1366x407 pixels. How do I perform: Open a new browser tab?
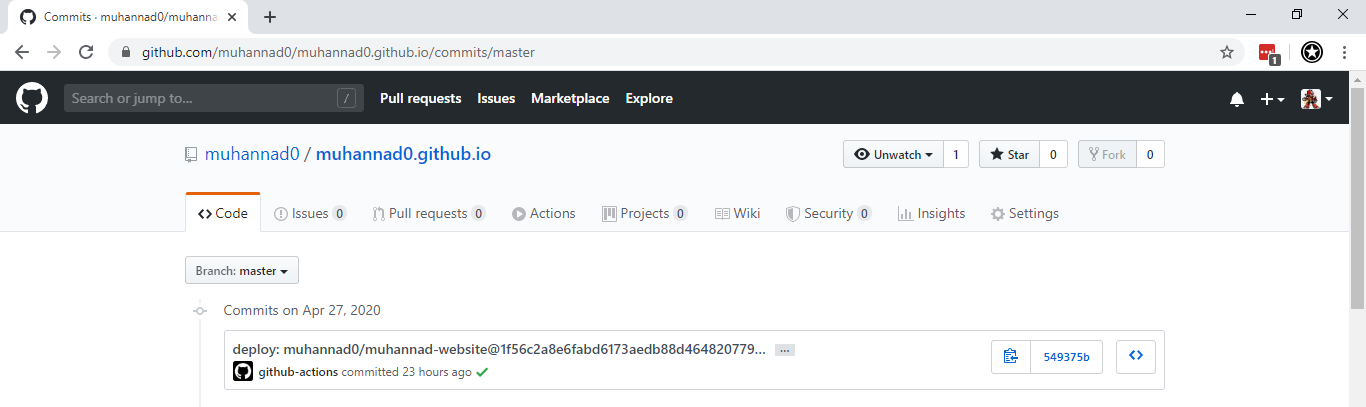pos(270,17)
